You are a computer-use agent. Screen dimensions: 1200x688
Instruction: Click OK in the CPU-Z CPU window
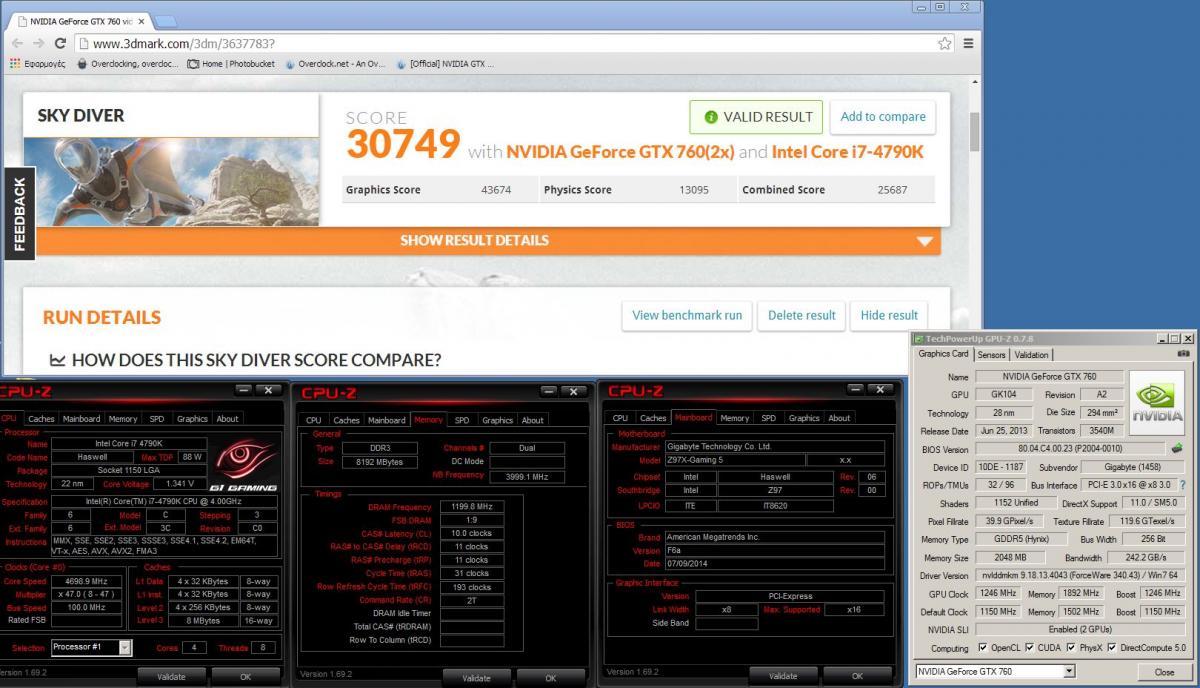246,677
